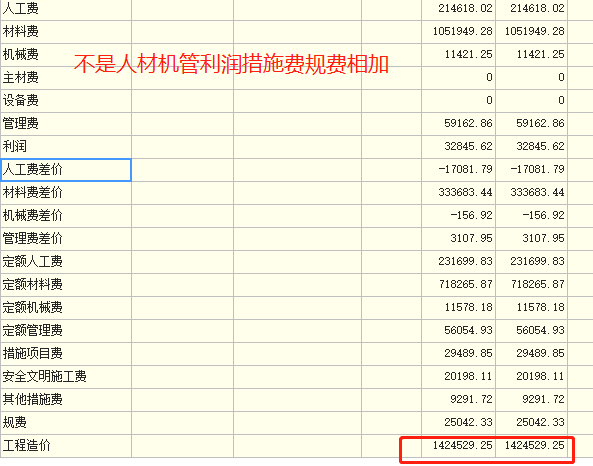593x466 pixels.
Task: Select the 定额人工费 row label
Action: pos(33,262)
